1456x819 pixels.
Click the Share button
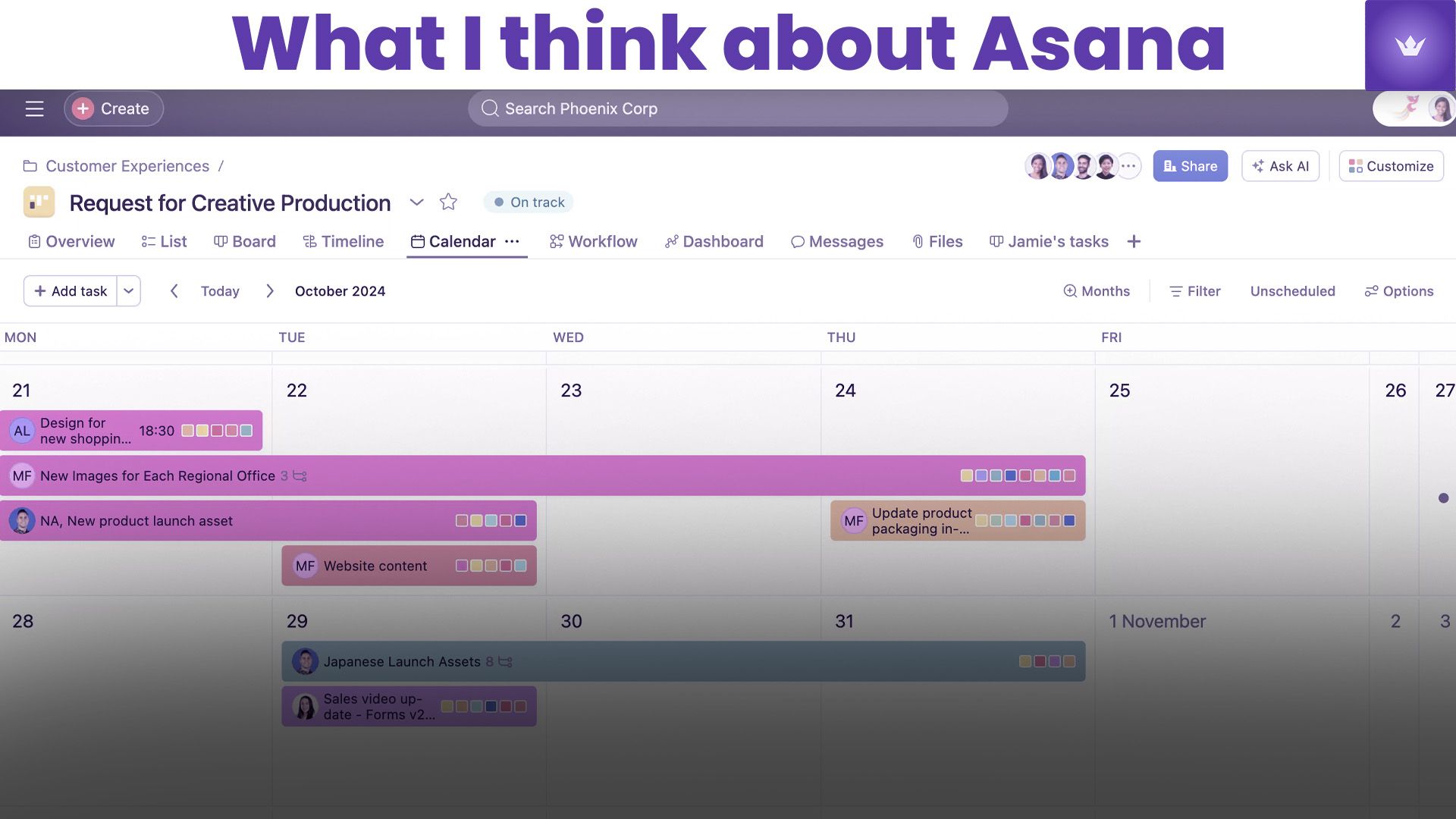pyautogui.click(x=1190, y=166)
